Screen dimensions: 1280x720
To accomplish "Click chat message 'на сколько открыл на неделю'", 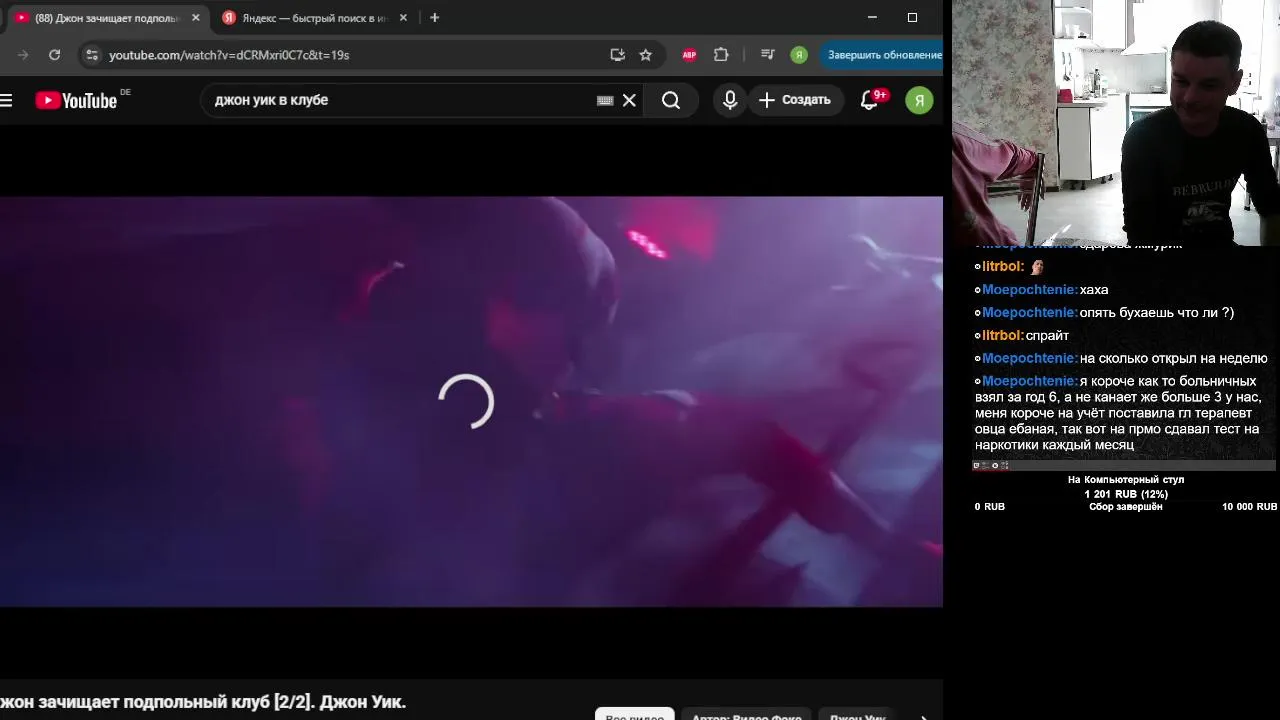I will click(1174, 359).
